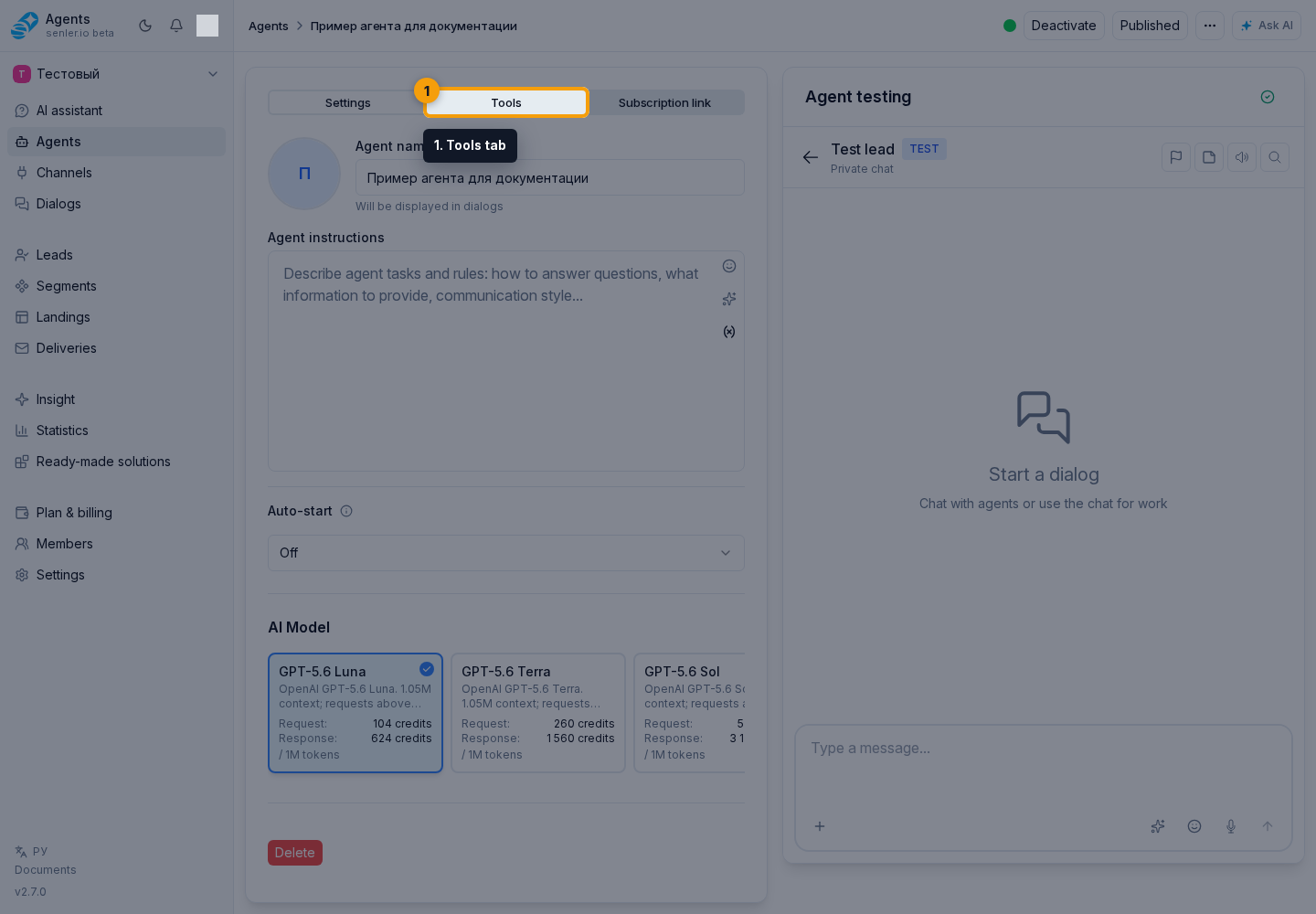Open the Auto-start Off dropdown
The image size is (1316, 914).
click(x=506, y=553)
